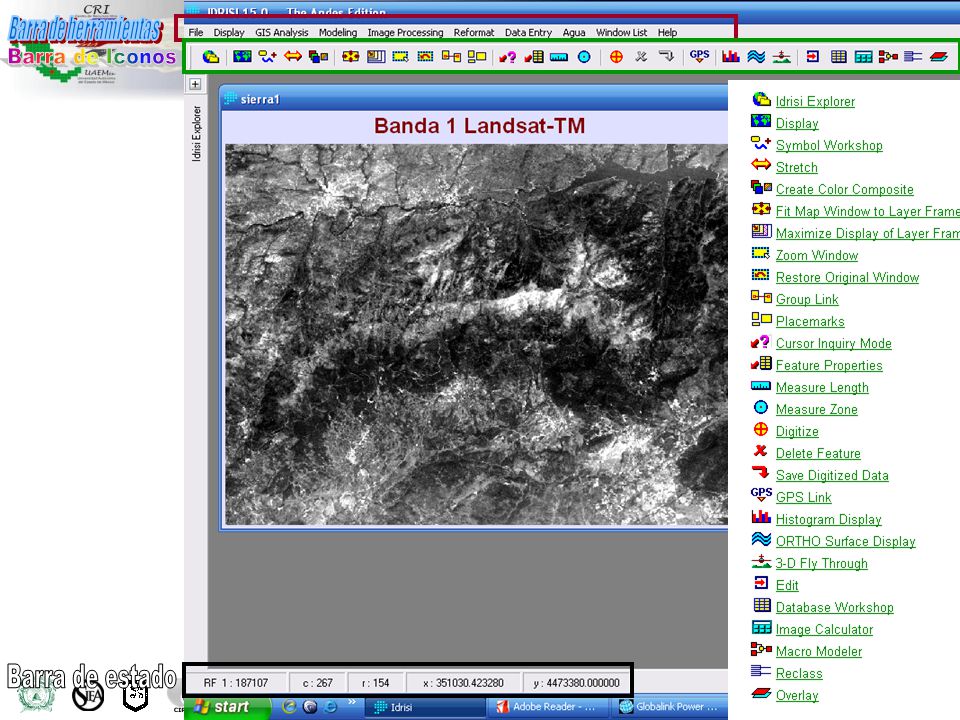Expand the quick launch chevron in taskbar
Screen dimensions: 960x720
352,702
